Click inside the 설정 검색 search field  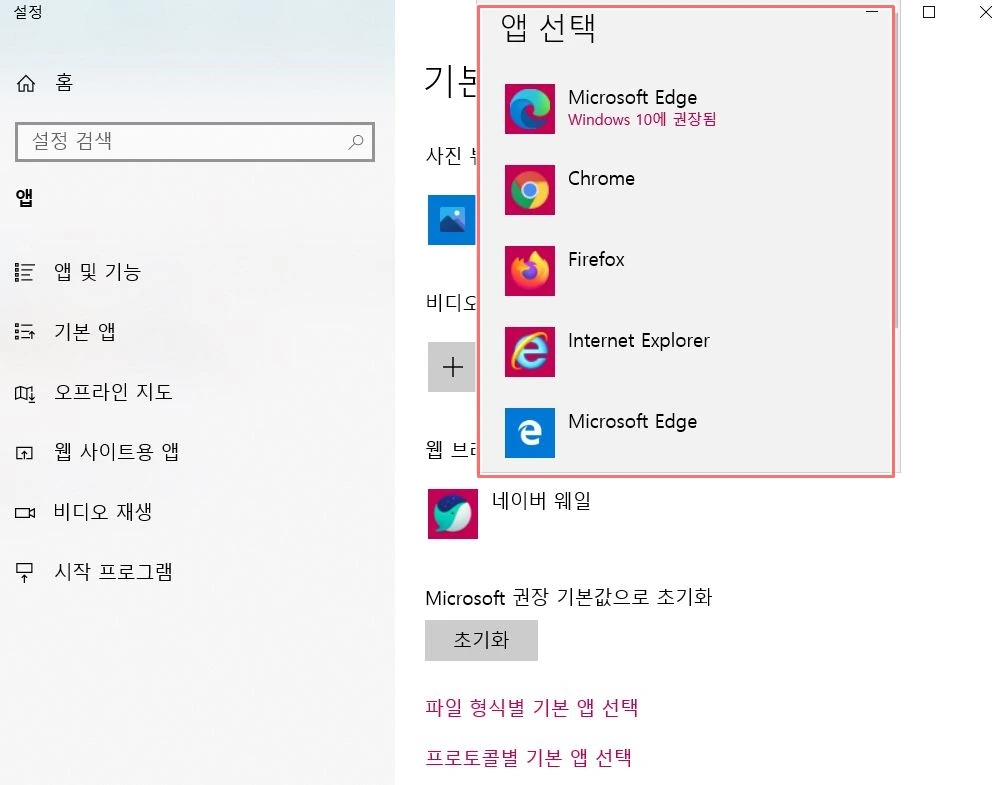click(180, 142)
